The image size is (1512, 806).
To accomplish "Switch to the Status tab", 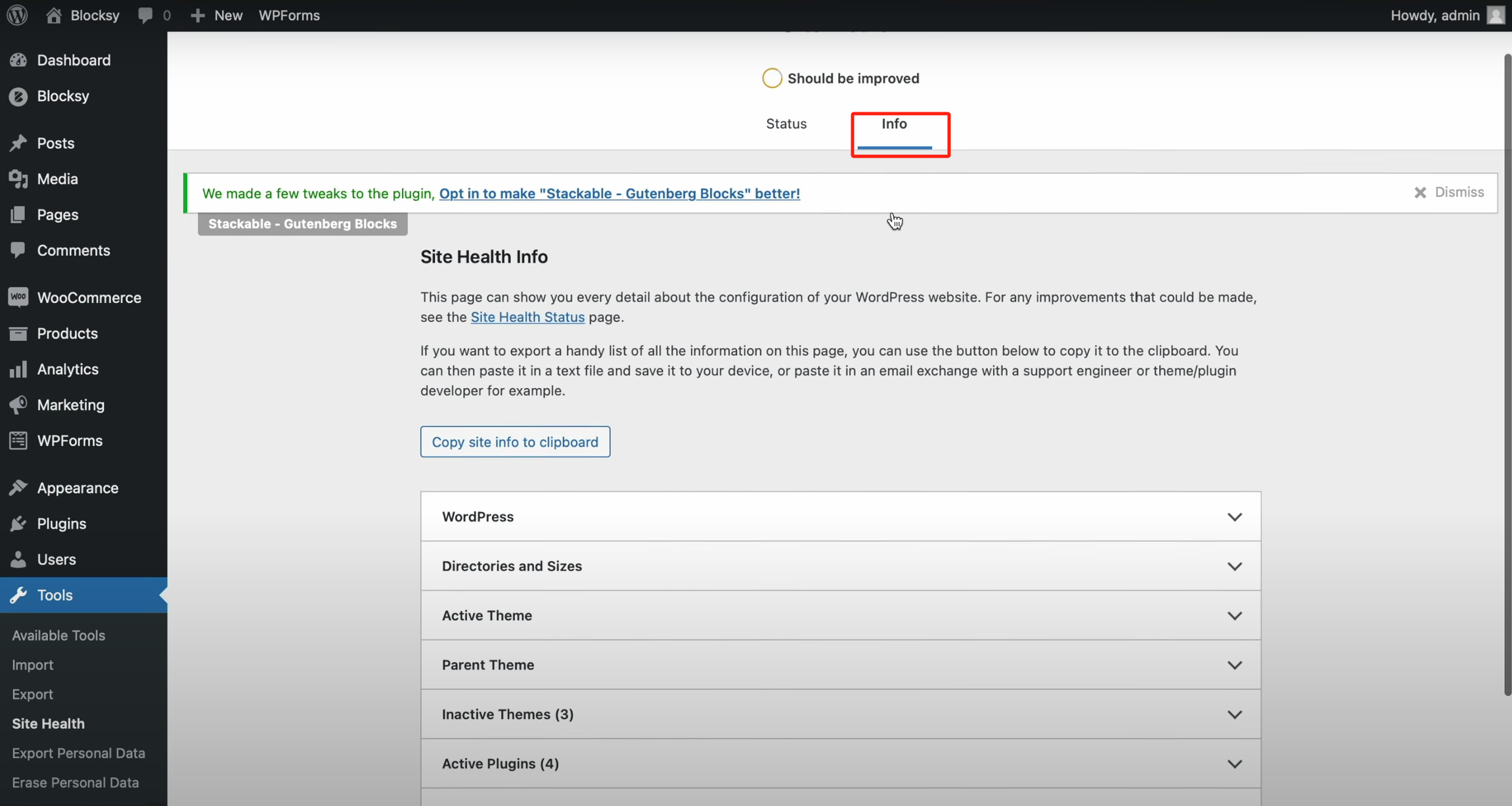I will 786,123.
